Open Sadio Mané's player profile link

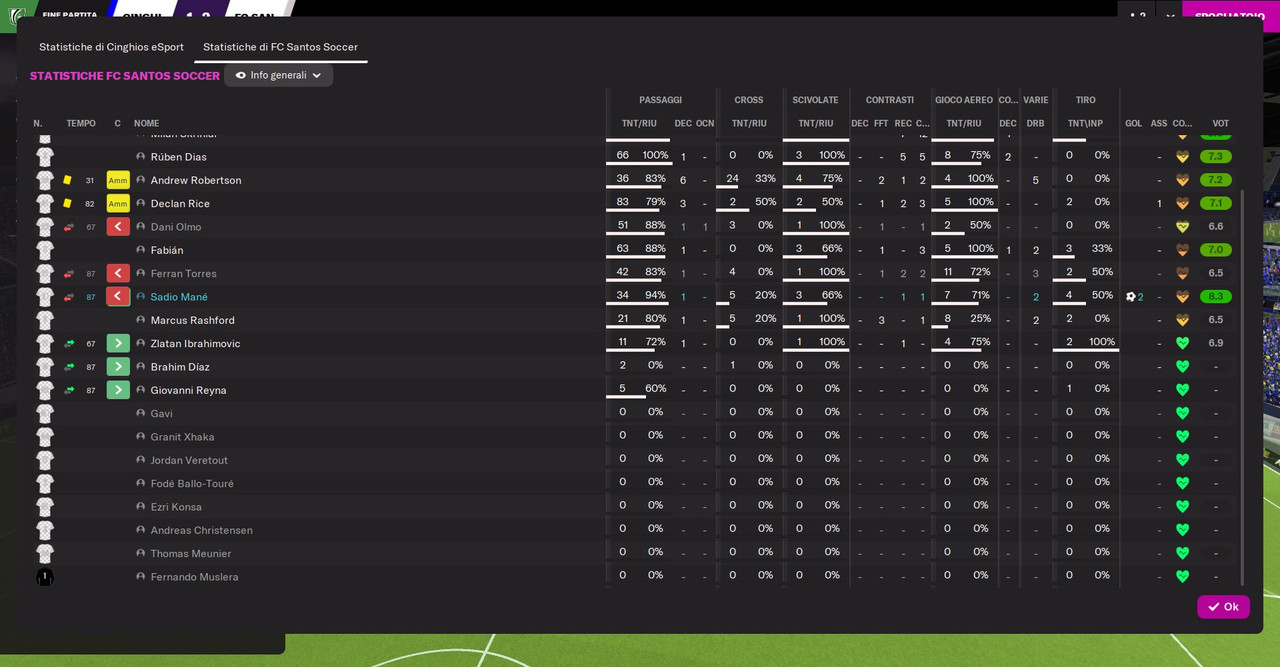[179, 297]
